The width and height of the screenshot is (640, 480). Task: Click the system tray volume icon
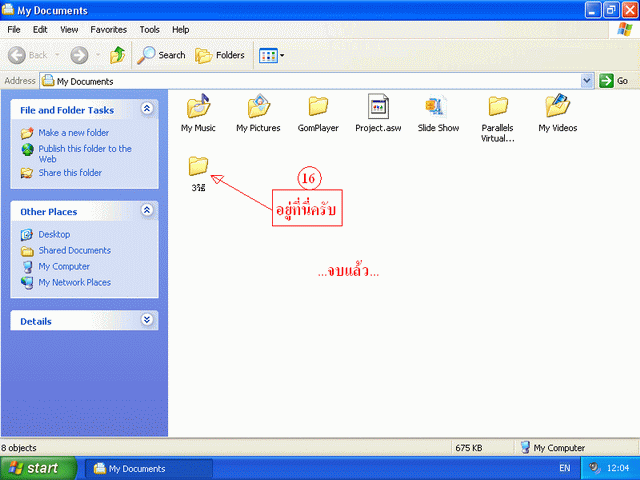pyautogui.click(x=594, y=468)
